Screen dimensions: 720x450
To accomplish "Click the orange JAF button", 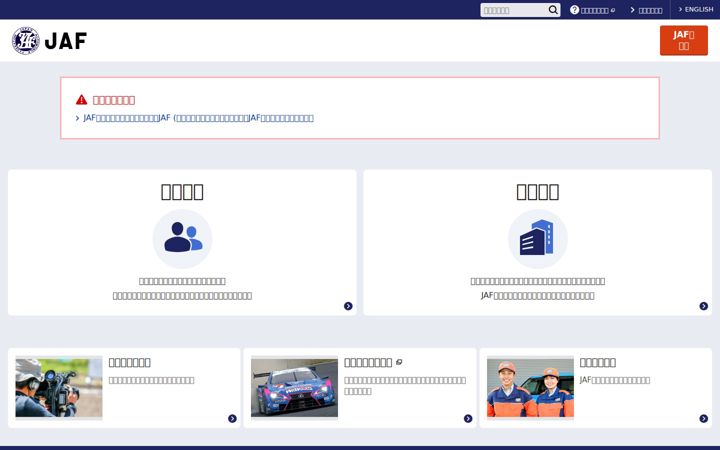I will tap(684, 40).
